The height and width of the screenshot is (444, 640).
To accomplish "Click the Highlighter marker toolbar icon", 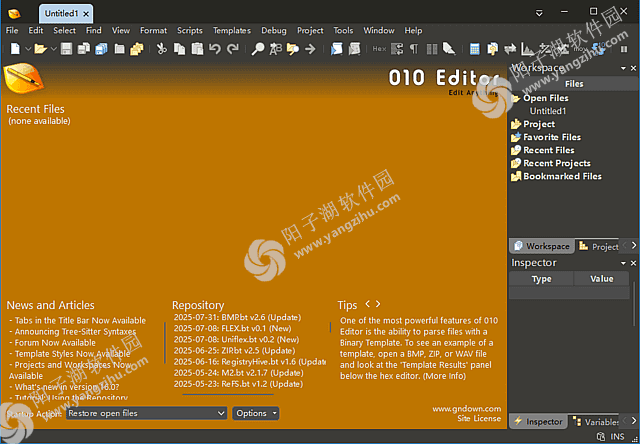I will 449,49.
